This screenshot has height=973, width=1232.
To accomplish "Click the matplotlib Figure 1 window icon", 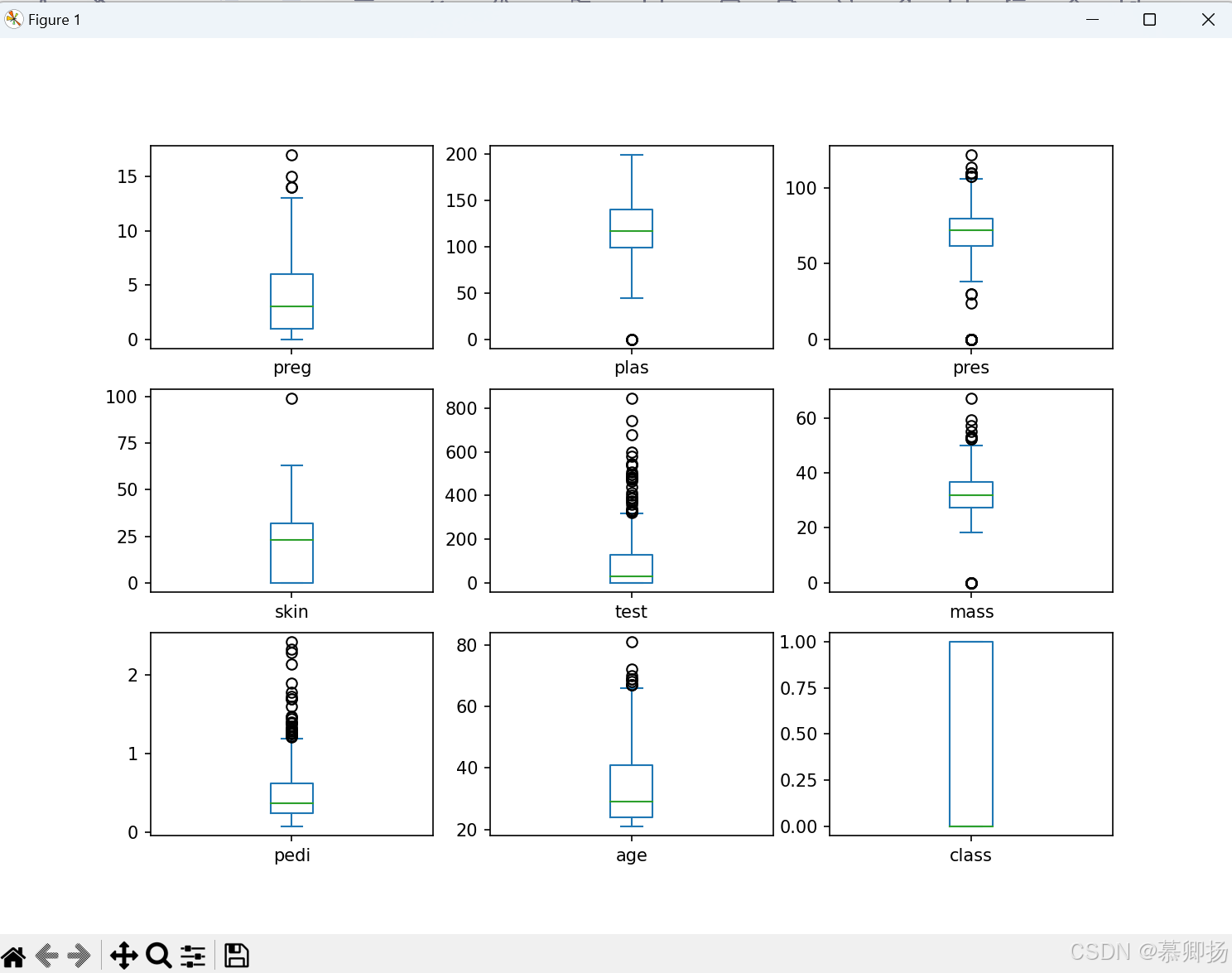I will (14, 20).
